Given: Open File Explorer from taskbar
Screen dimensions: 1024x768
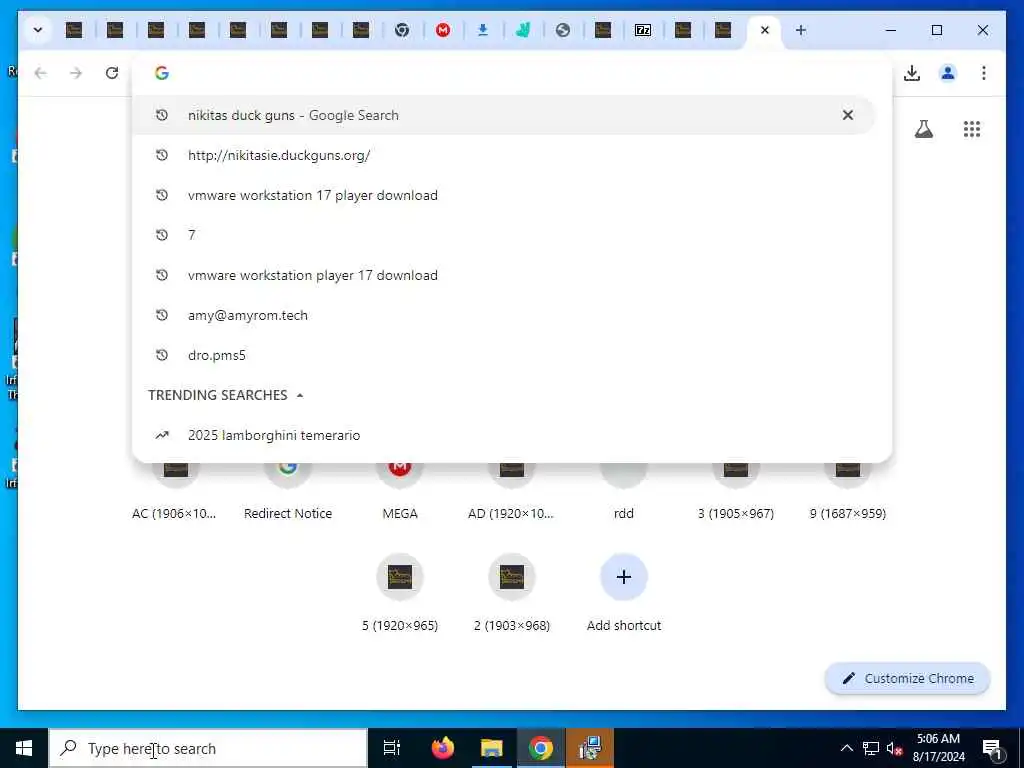Looking at the screenshot, I should [x=492, y=748].
